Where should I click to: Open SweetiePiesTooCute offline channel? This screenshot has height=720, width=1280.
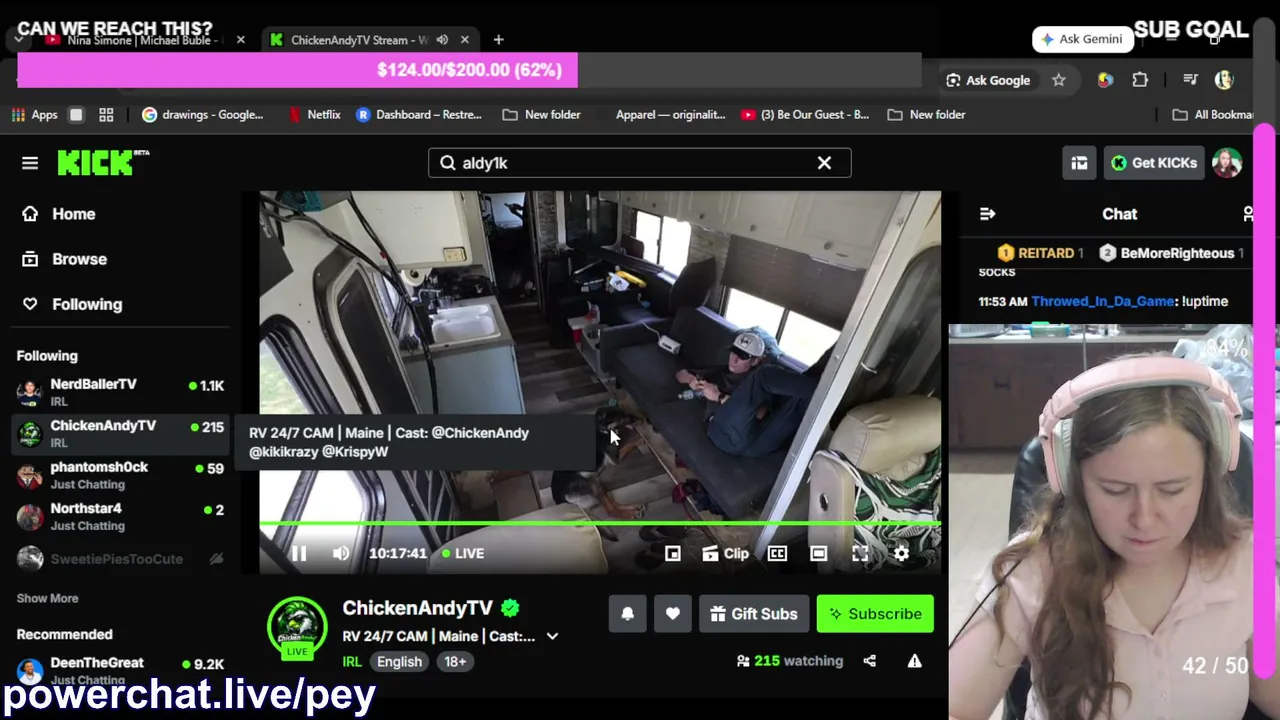[x=121, y=559]
